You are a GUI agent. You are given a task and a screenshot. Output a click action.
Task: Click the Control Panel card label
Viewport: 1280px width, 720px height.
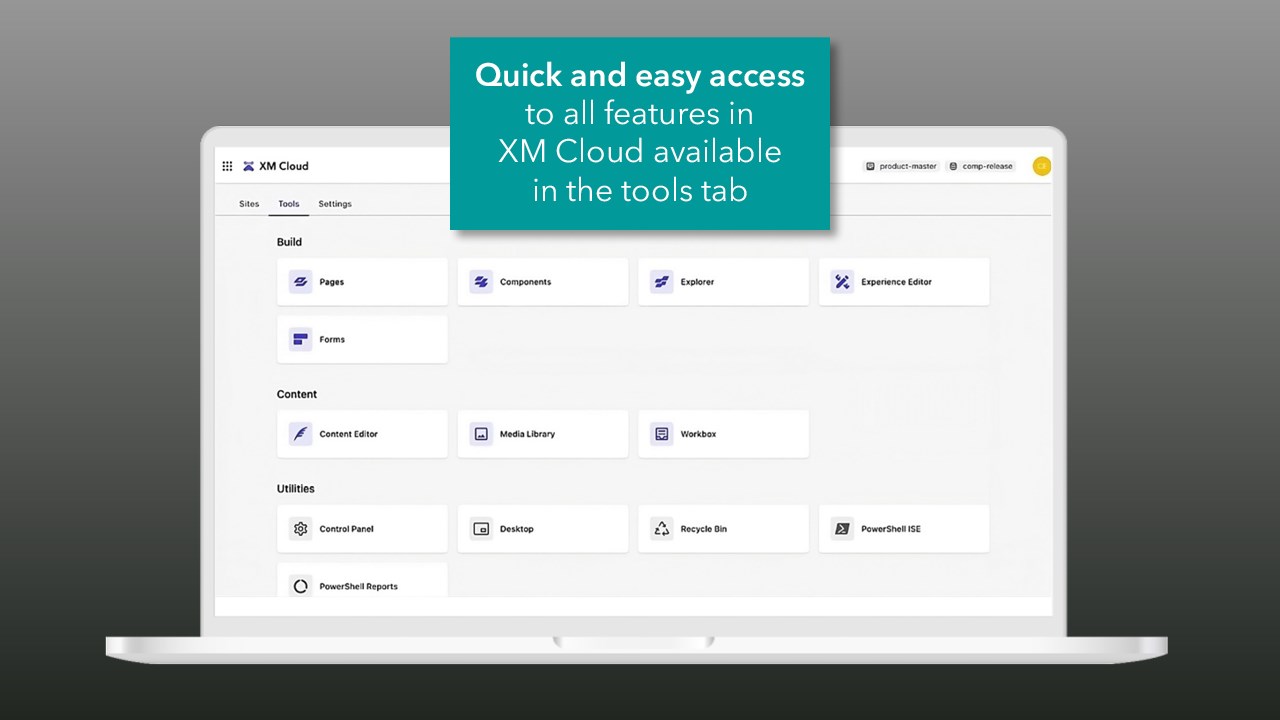pyautogui.click(x=347, y=529)
